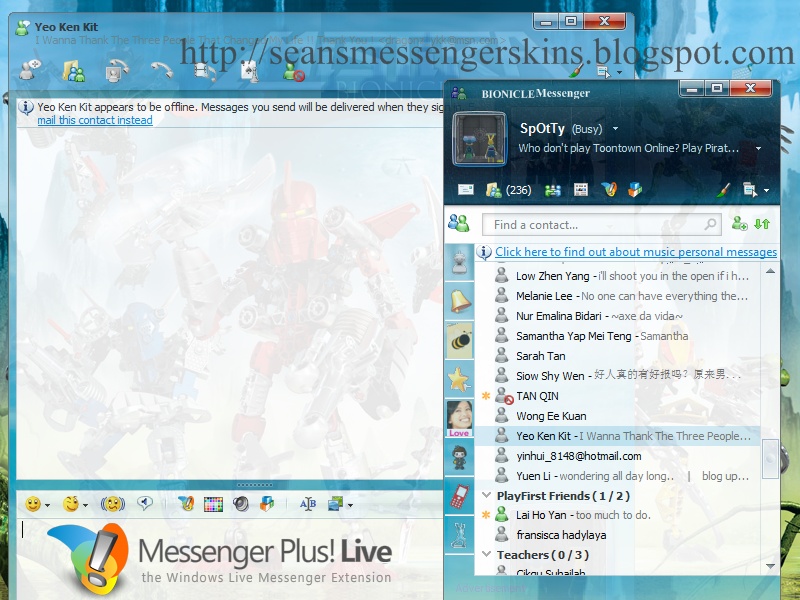Click the voice clip icon

[x=145, y=504]
